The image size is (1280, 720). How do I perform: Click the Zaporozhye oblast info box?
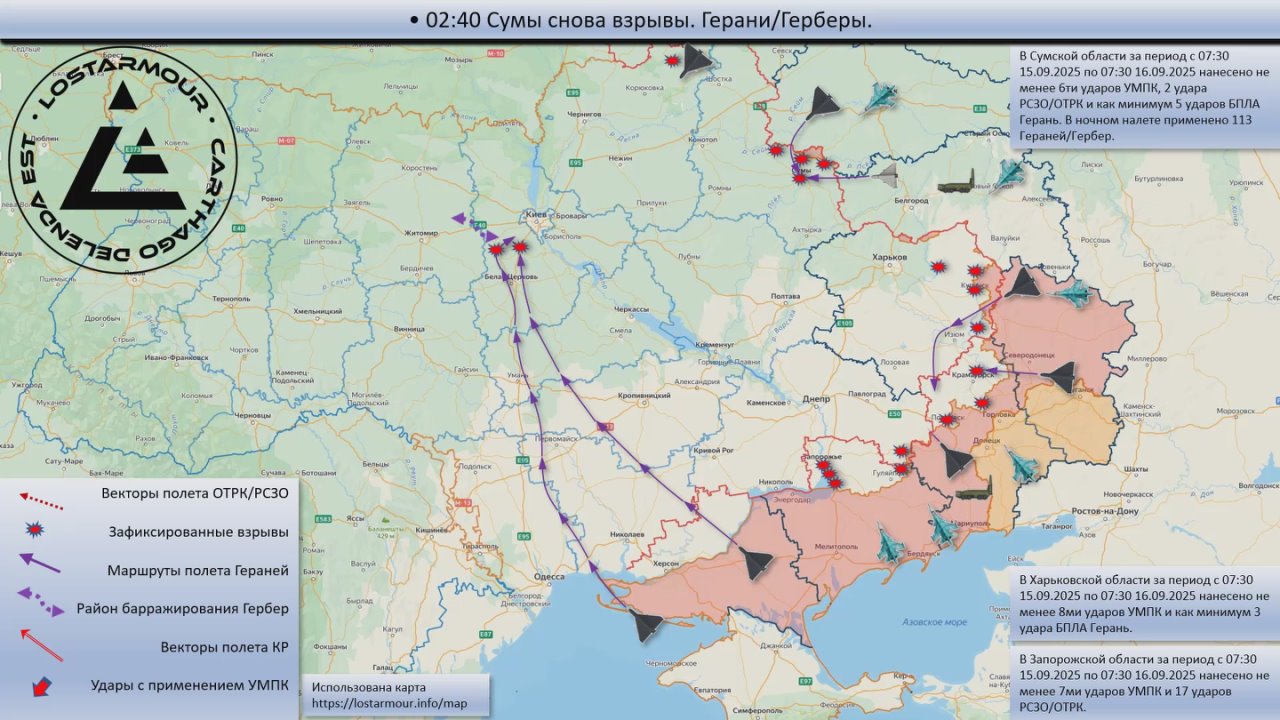1145,683
